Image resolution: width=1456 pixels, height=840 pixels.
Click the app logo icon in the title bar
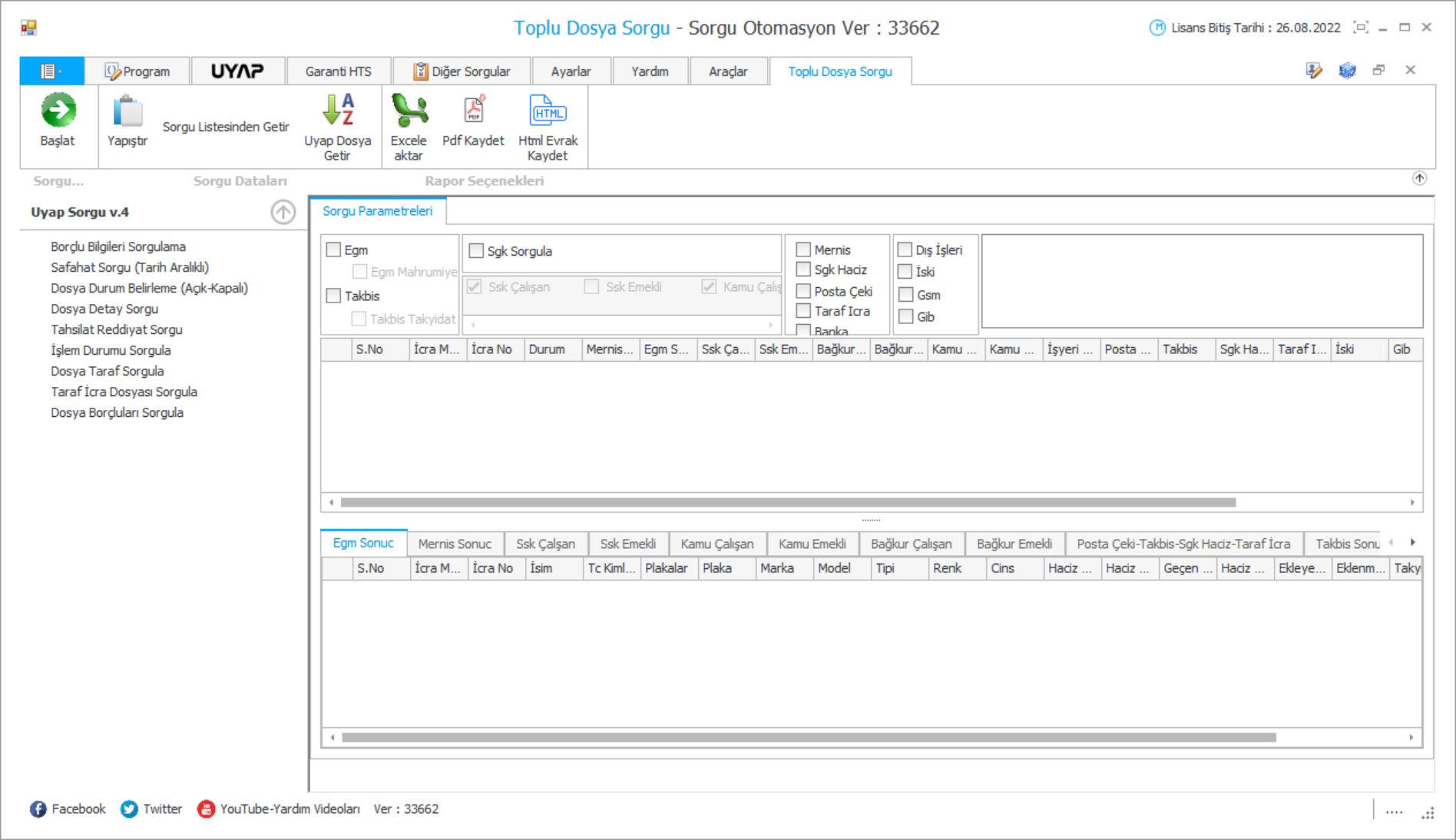point(29,28)
